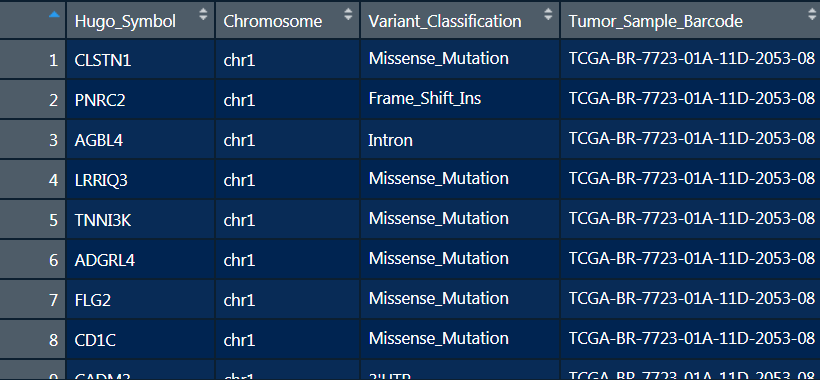The width and height of the screenshot is (820, 380).
Task: Click the Intron classification cell
Action: (460, 140)
